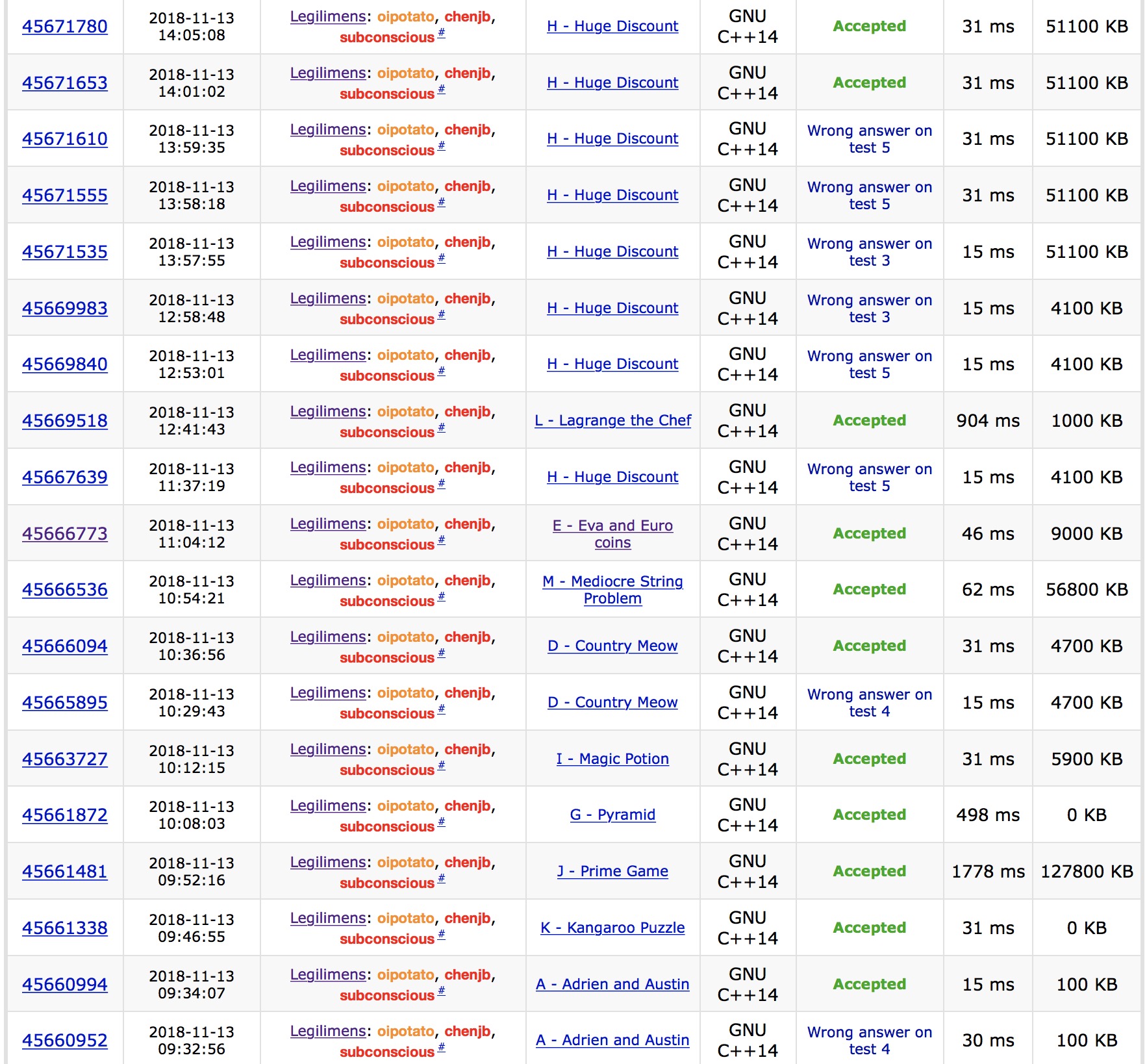1147x1064 pixels.
Task: Open submission 45669518 details
Action: [x=65, y=421]
